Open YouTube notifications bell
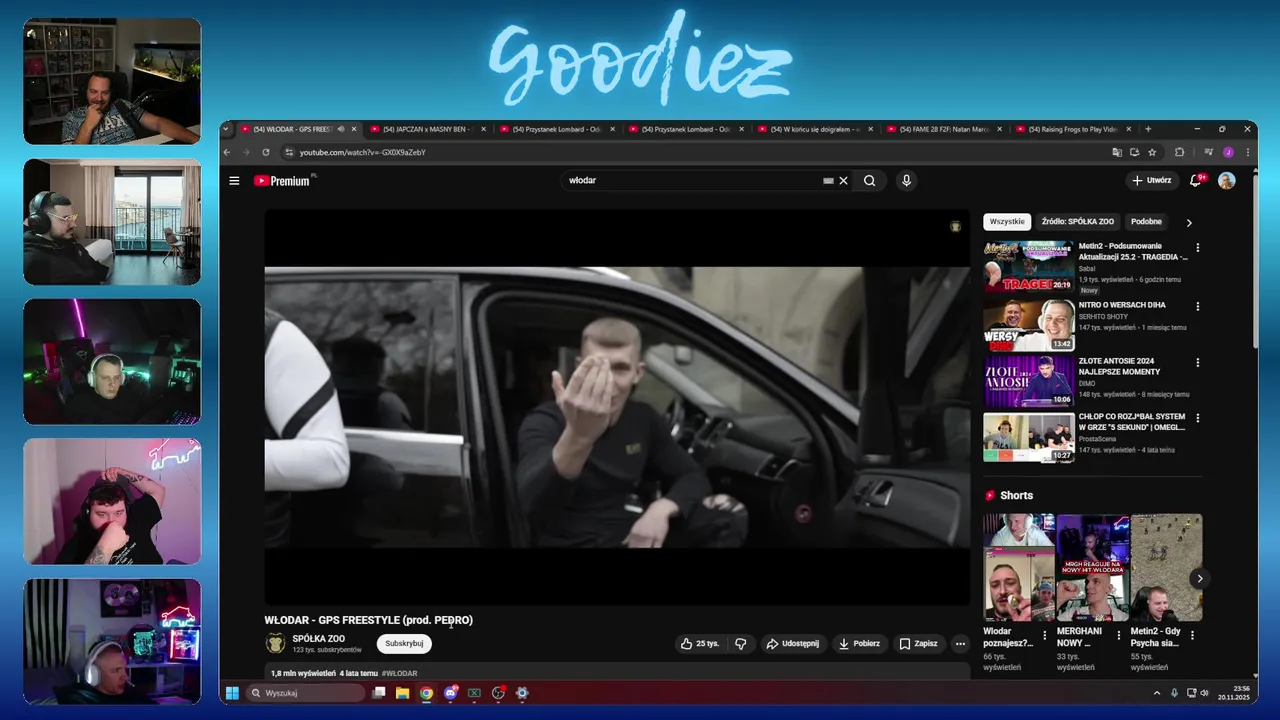 pyautogui.click(x=1196, y=181)
